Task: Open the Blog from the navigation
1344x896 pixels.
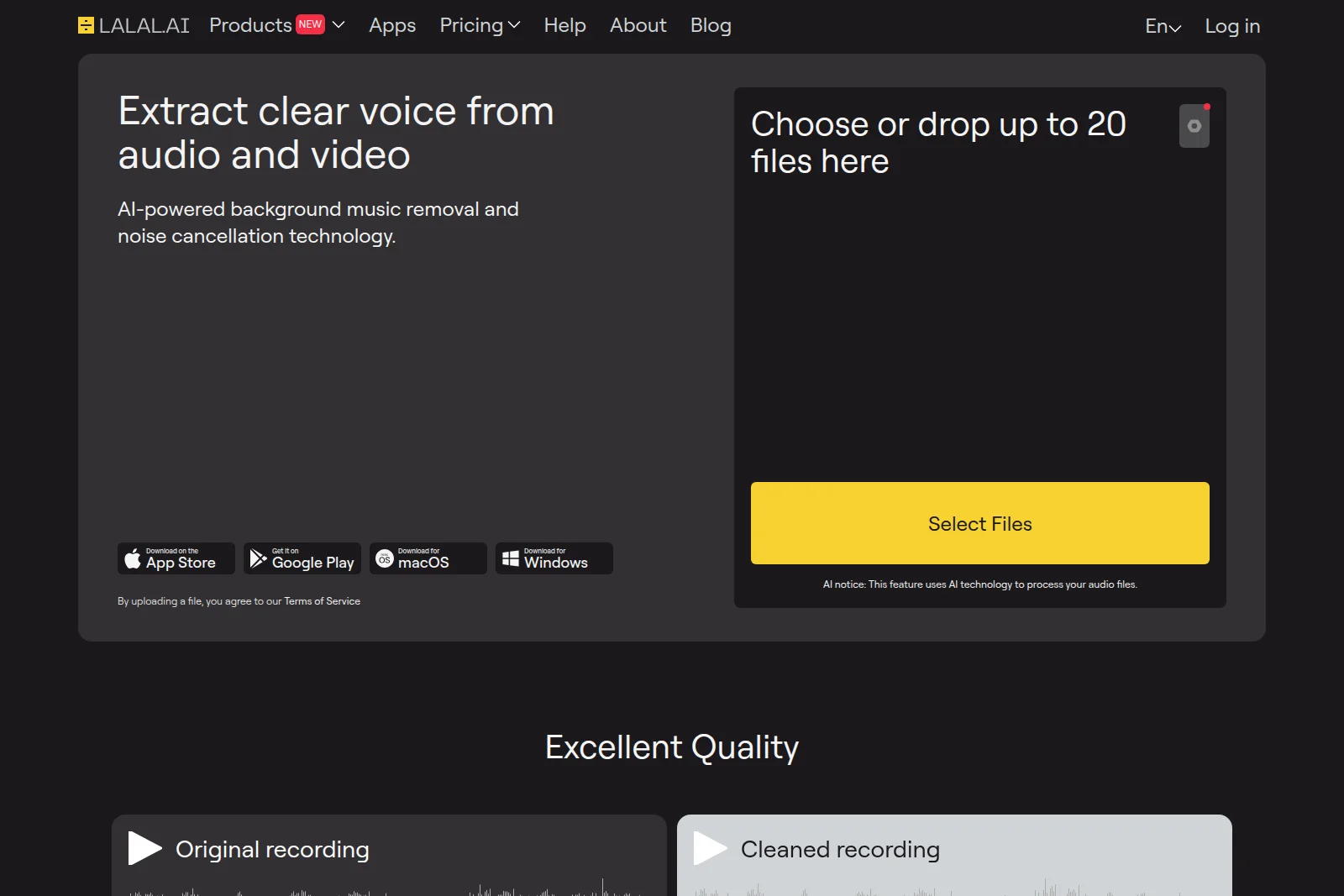Action: pyautogui.click(x=711, y=26)
